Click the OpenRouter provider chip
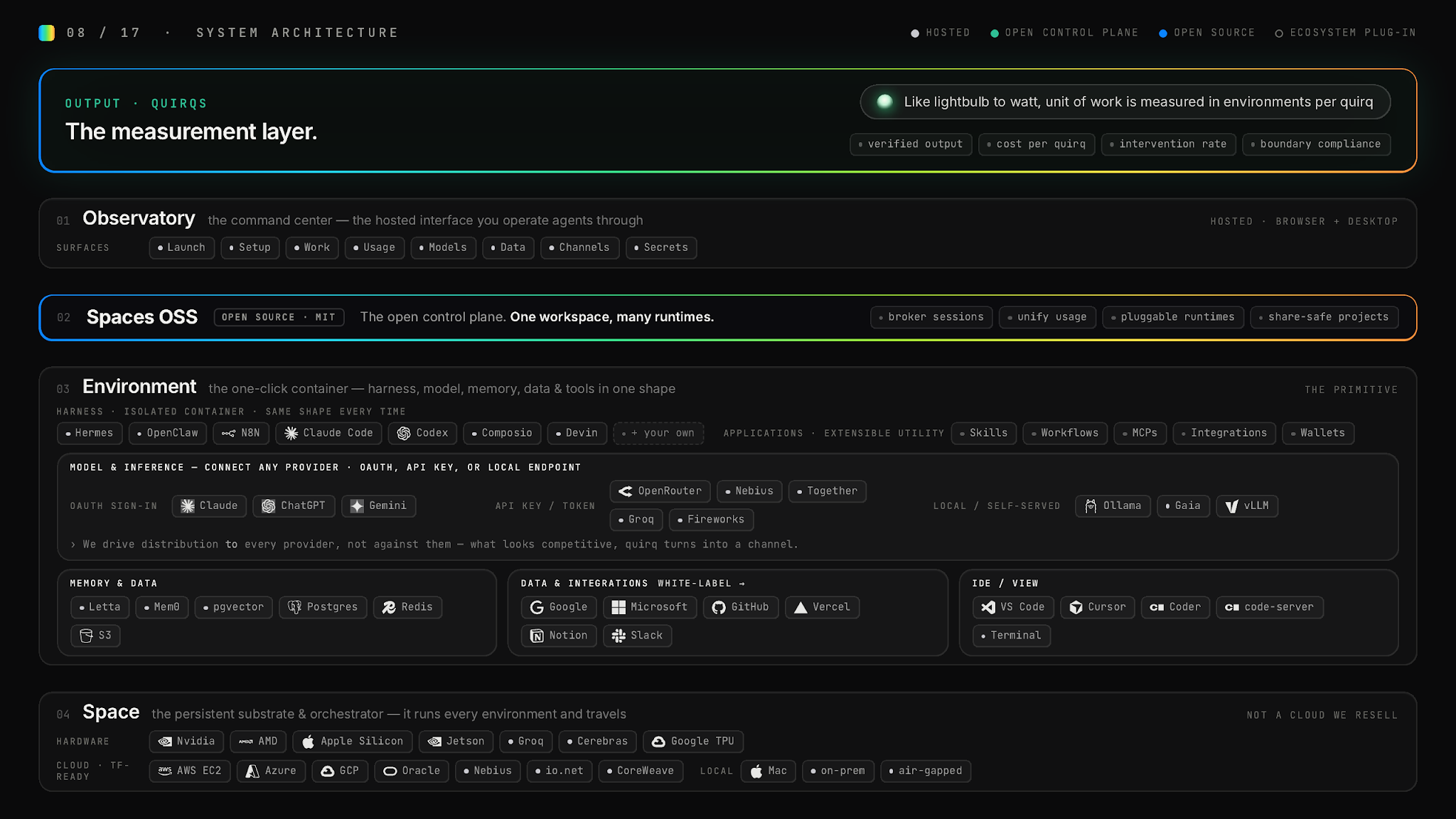Image resolution: width=1456 pixels, height=819 pixels. [660, 491]
